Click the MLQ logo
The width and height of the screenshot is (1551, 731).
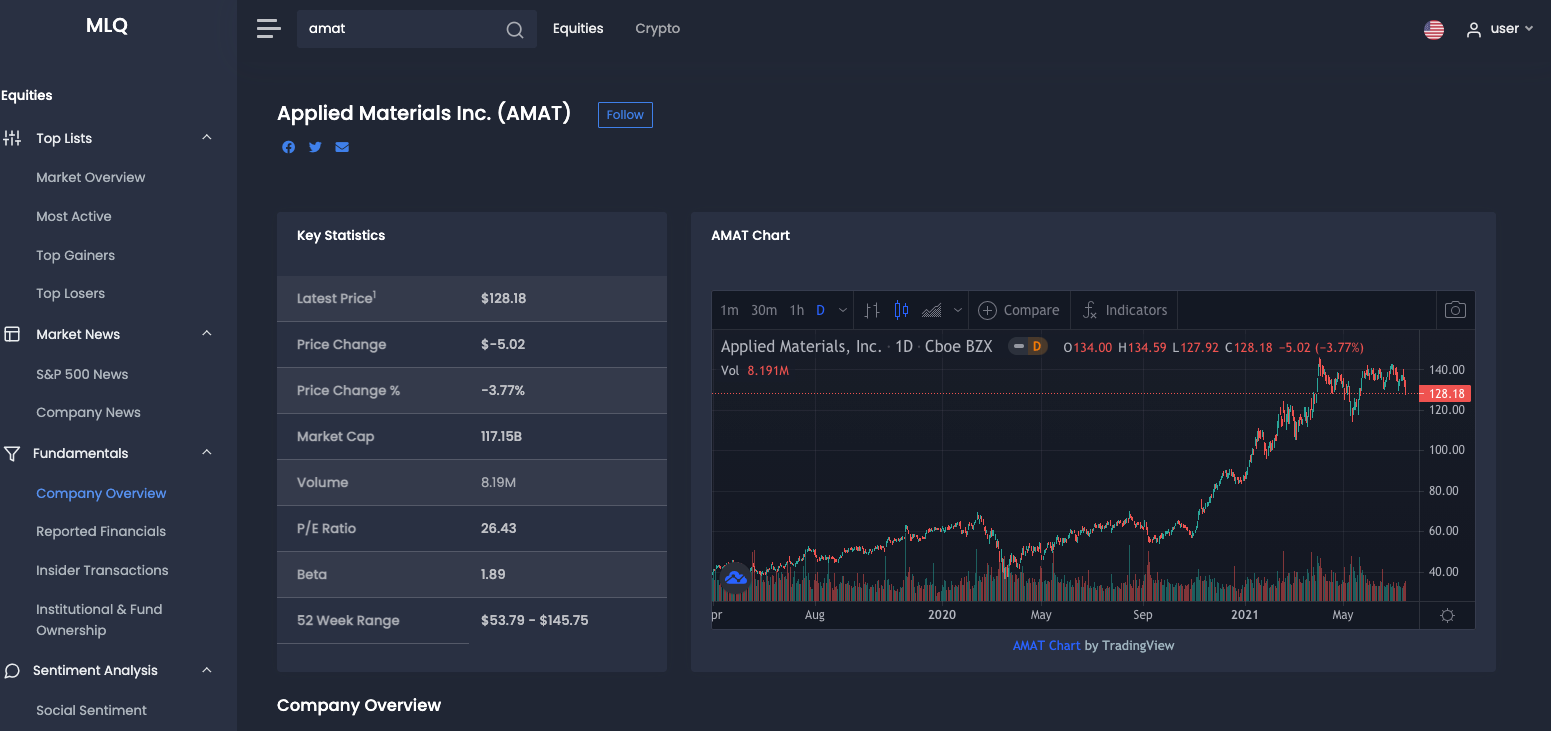click(x=107, y=26)
